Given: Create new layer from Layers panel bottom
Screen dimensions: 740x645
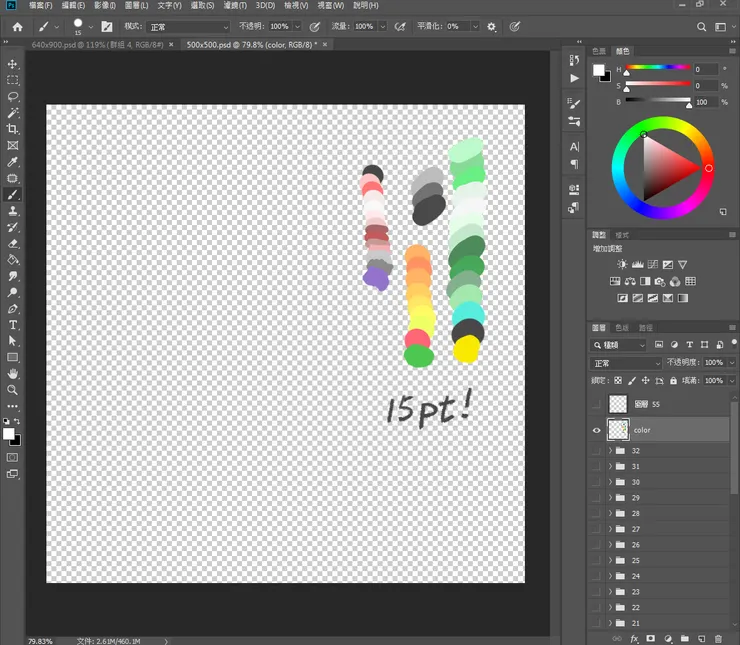Looking at the screenshot, I should pyautogui.click(x=701, y=637).
